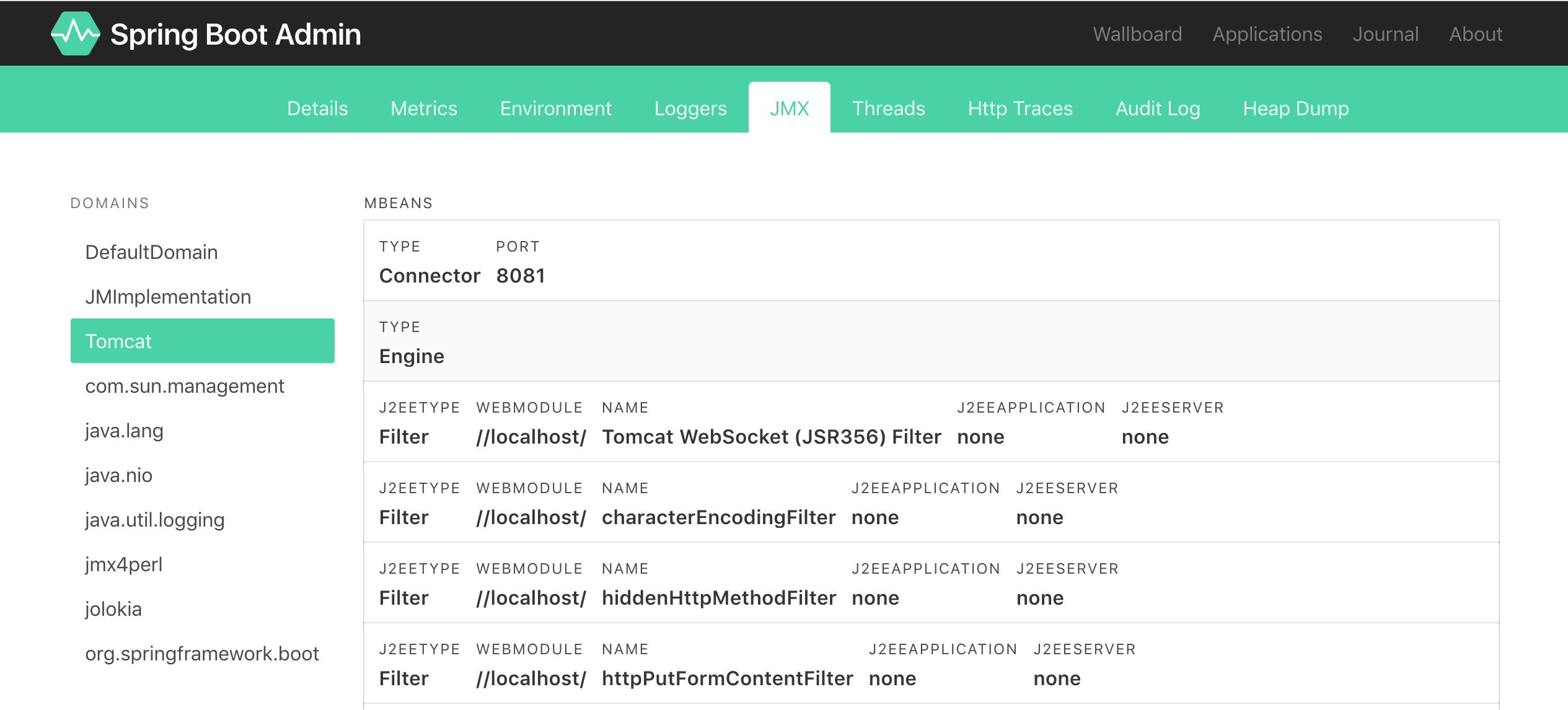Select the org.springframework.boot domain
1568x710 pixels.
tap(203, 654)
